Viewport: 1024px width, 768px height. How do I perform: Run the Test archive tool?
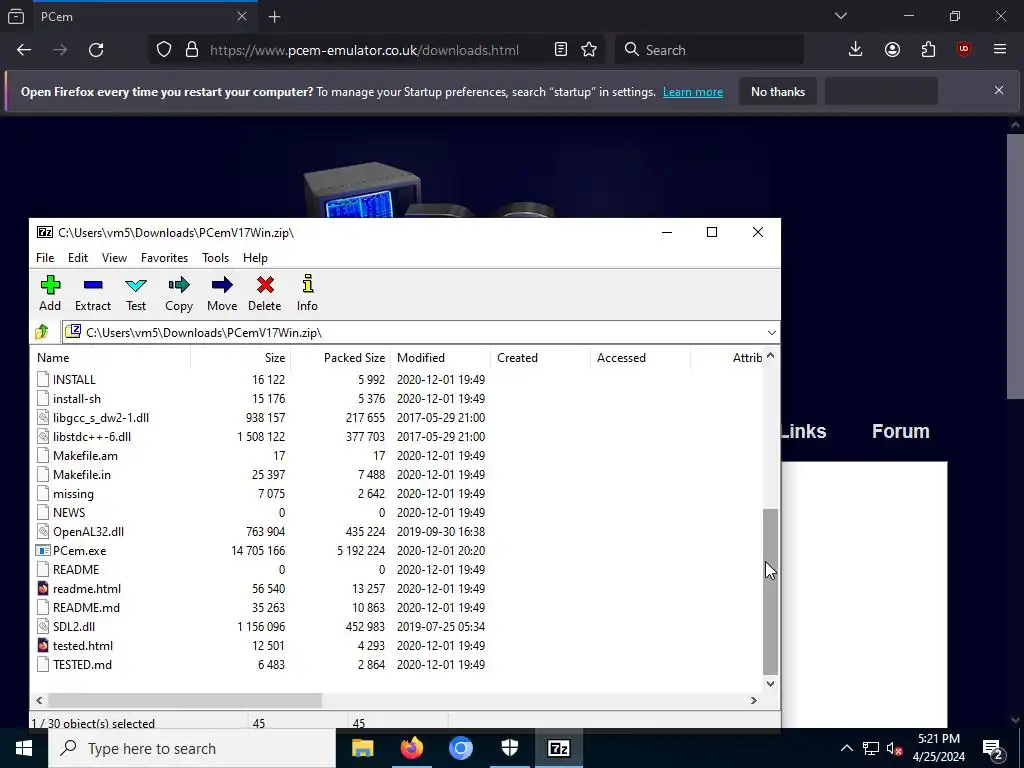point(136,293)
